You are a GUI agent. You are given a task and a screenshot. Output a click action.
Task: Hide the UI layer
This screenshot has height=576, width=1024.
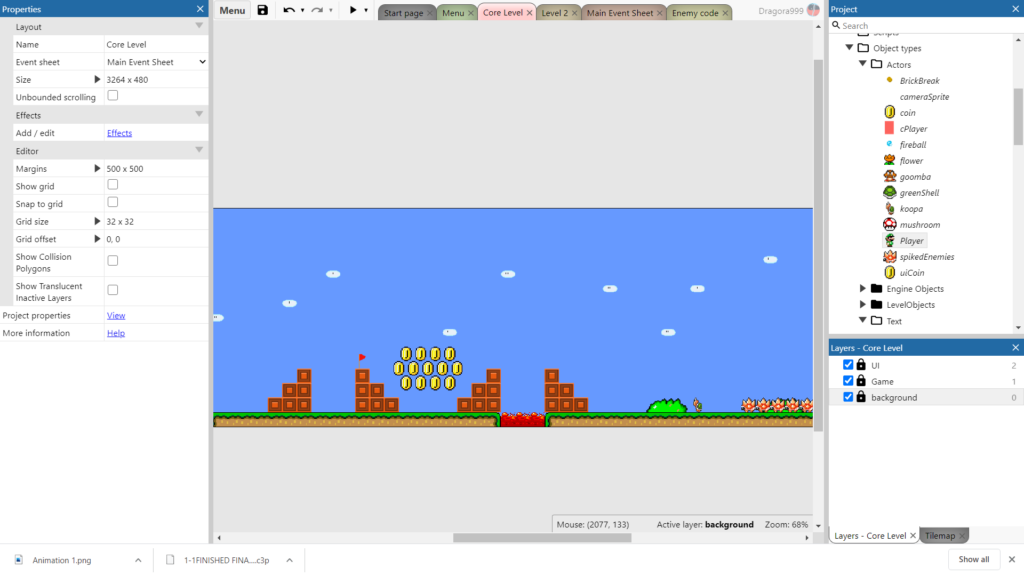coord(848,365)
